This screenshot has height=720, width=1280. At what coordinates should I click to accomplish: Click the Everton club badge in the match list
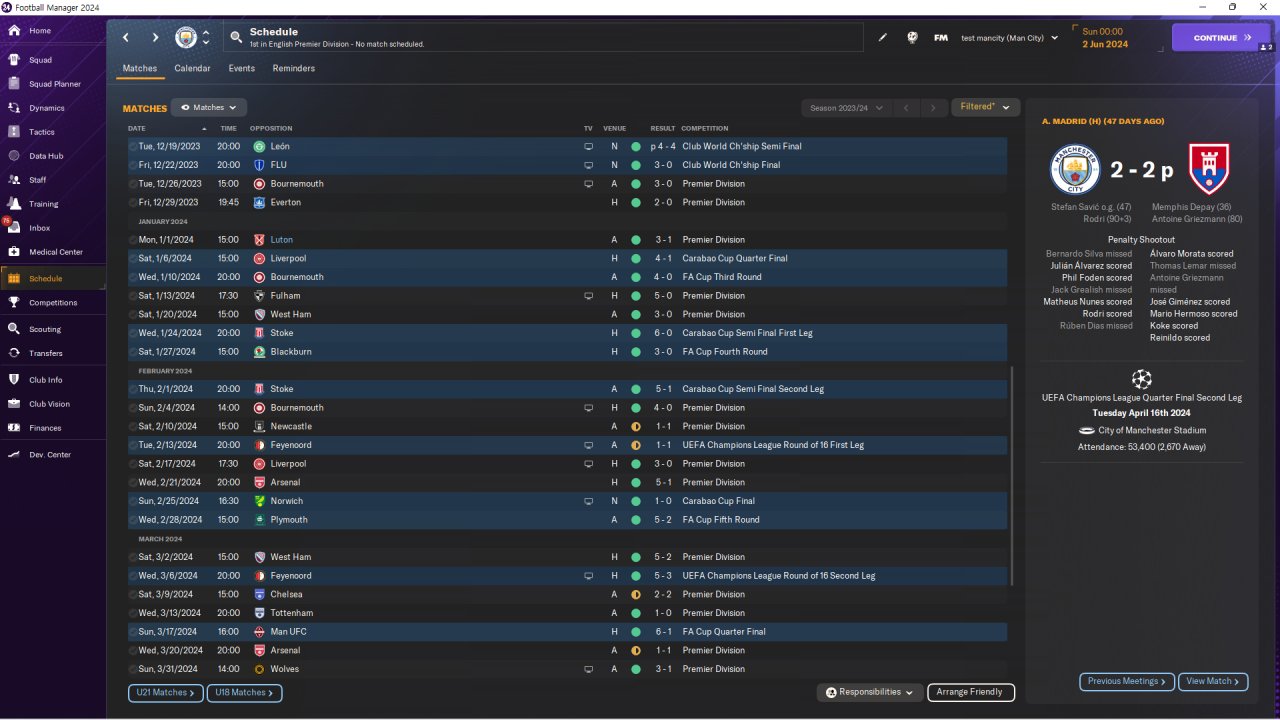tap(259, 202)
